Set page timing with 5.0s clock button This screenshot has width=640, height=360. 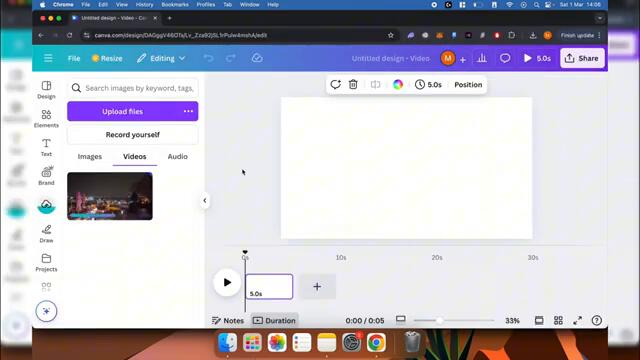428,84
